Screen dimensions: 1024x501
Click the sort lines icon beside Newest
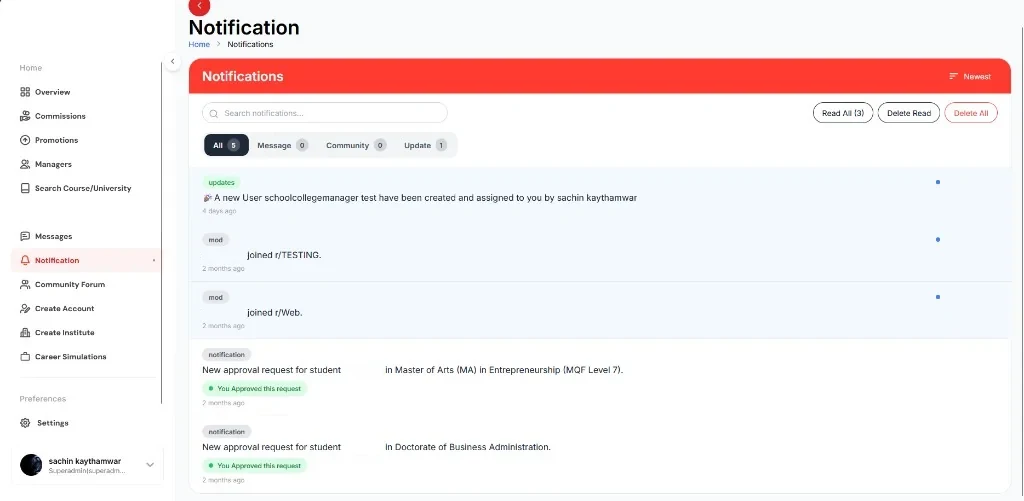pyautogui.click(x=953, y=76)
